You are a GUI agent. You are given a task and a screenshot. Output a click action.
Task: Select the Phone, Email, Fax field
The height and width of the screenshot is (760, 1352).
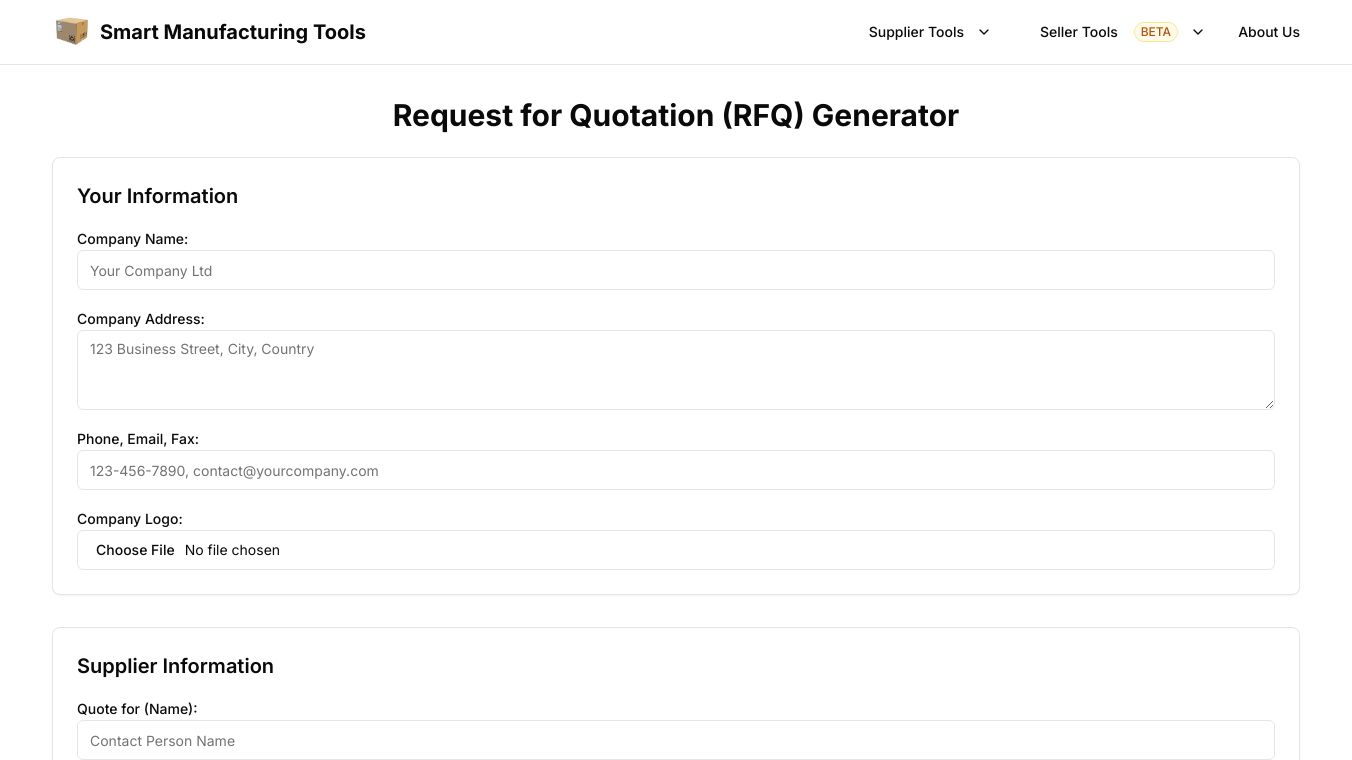point(675,470)
